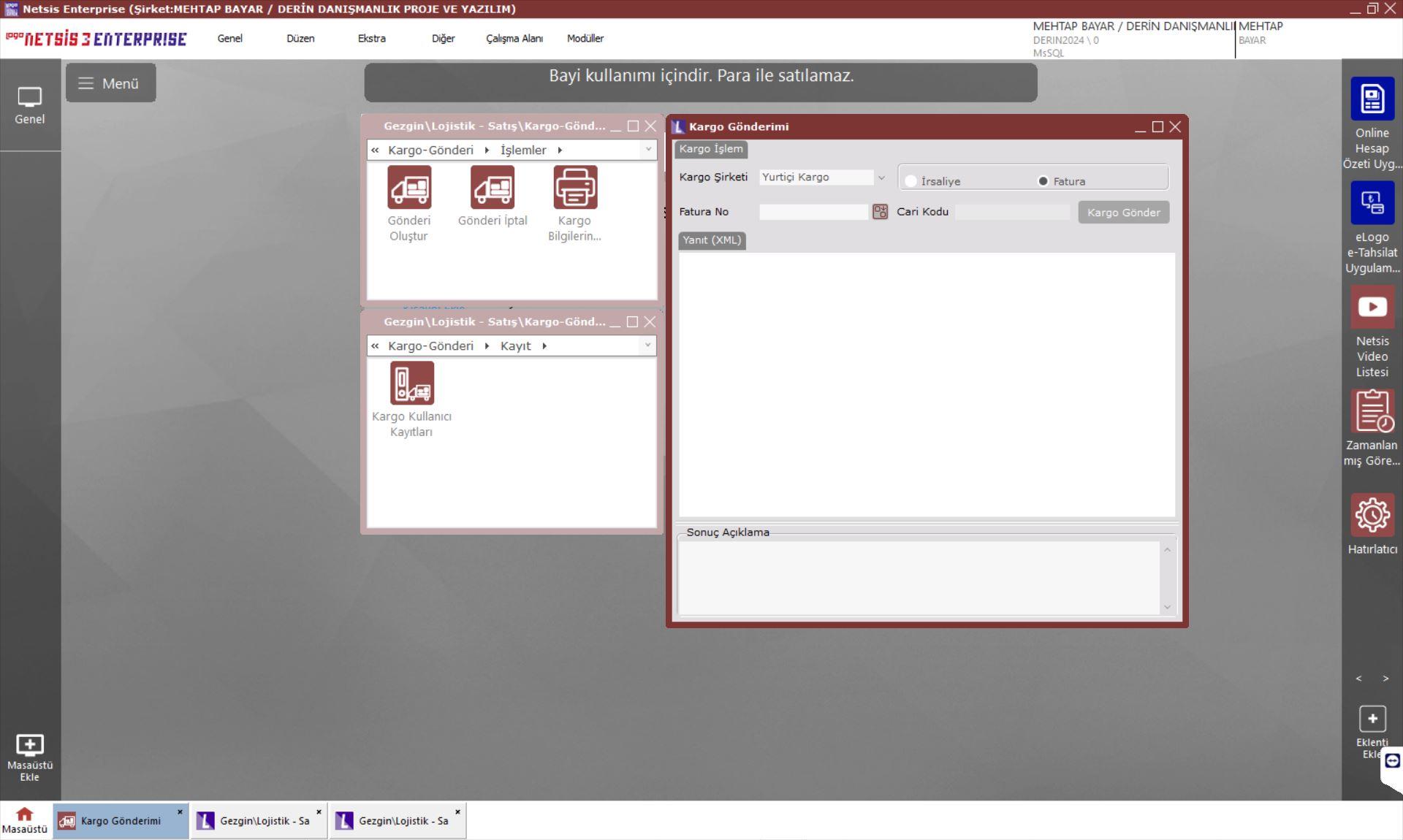Screen dimensions: 1403x840
Task: Open Zamanlanmış Görevler shortcut
Action: pyautogui.click(x=1372, y=411)
